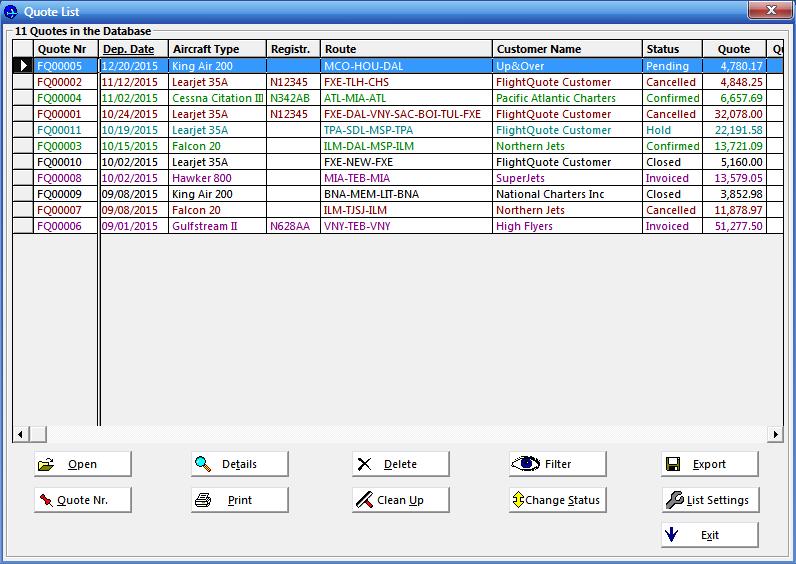Click the X icon on the Delete button
This screenshot has width=796, height=564.
(365, 464)
